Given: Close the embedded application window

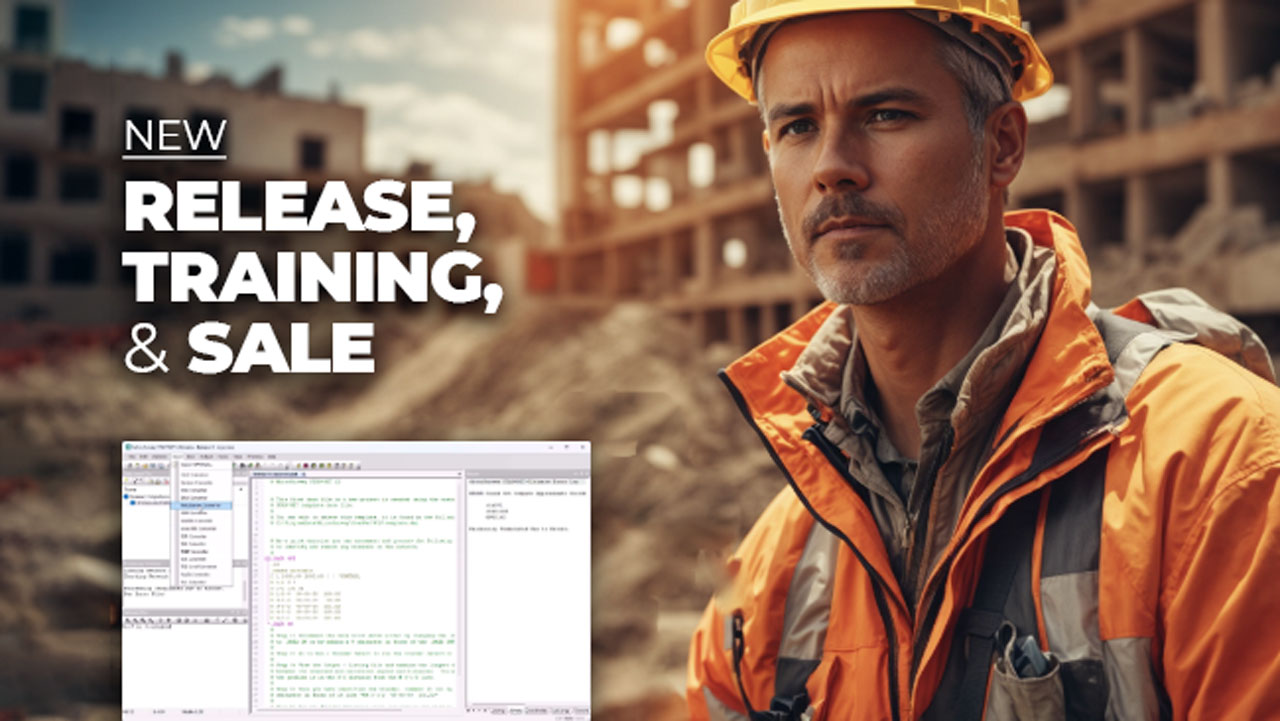Looking at the screenshot, I should [x=582, y=446].
